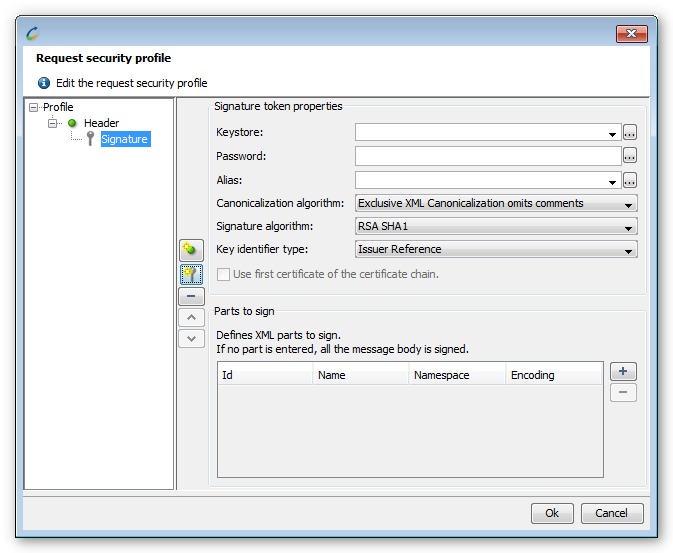Image resolution: width=673 pixels, height=553 pixels.
Task: Open the Alias dropdown
Action: point(612,182)
